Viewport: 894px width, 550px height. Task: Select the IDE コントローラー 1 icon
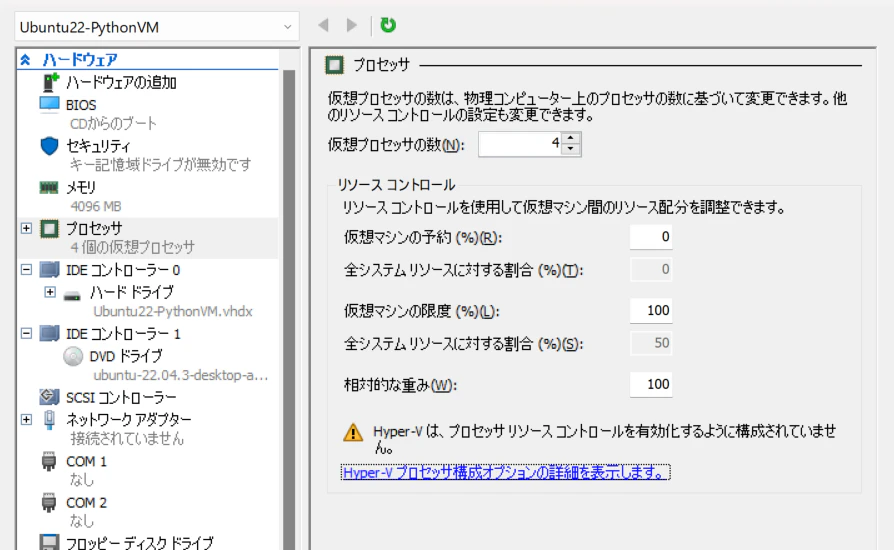coord(50,333)
